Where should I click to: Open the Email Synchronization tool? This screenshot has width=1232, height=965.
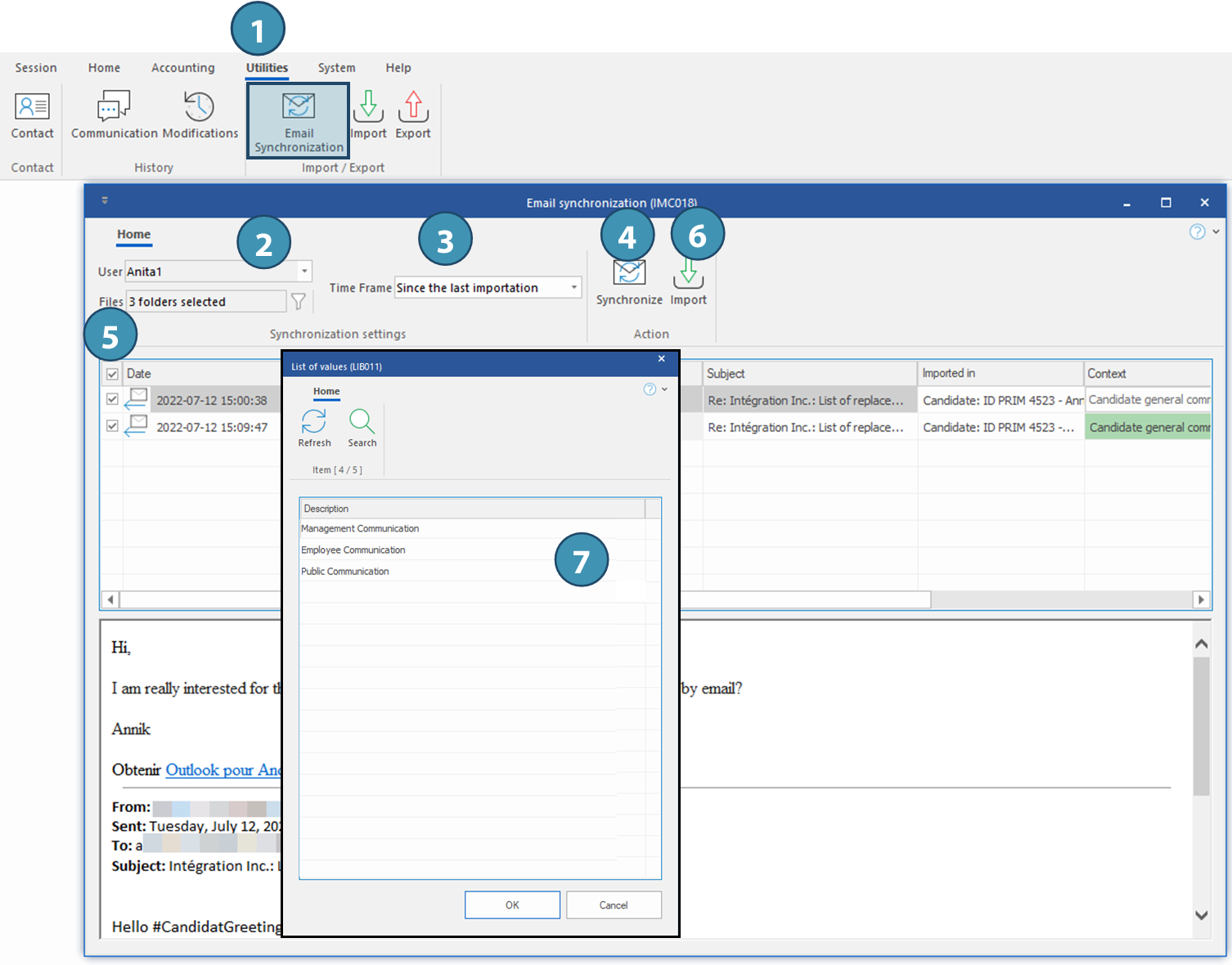click(x=299, y=120)
